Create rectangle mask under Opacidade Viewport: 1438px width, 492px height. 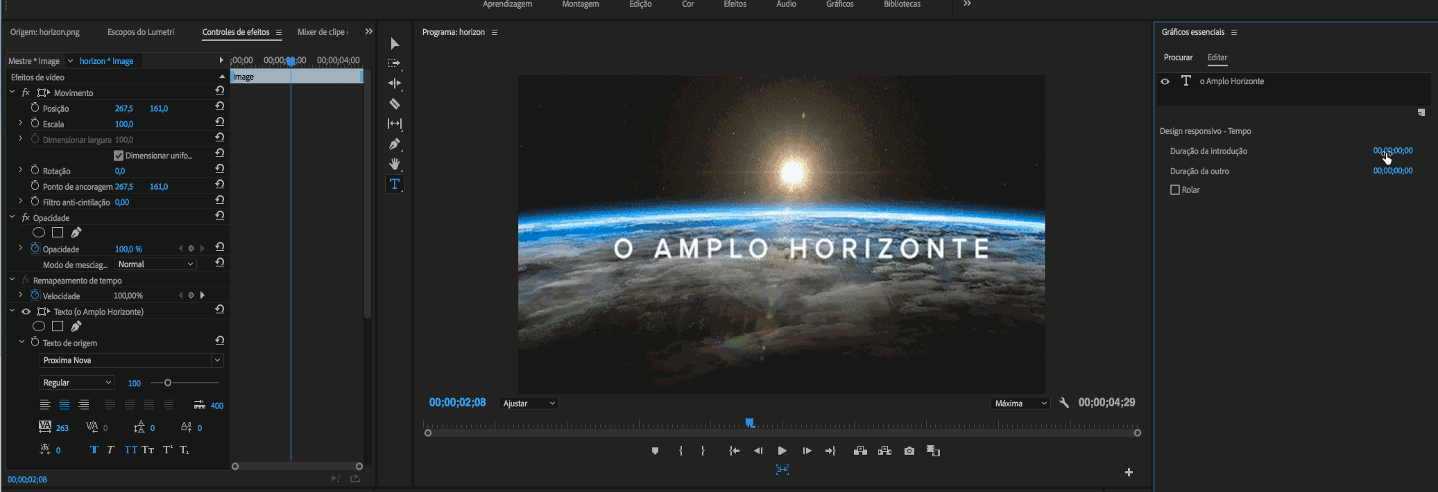coord(57,232)
